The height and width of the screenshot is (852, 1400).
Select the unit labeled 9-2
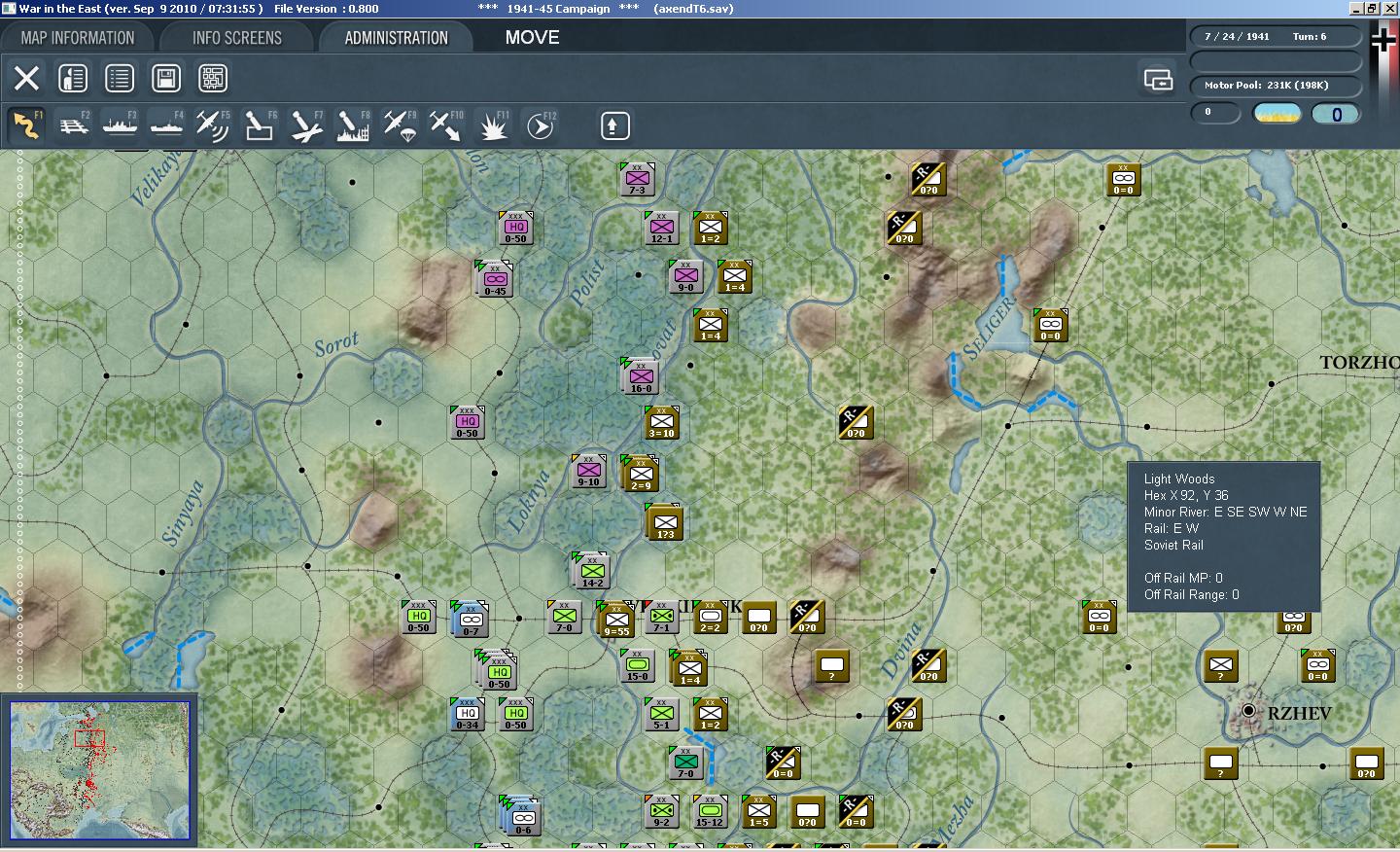click(661, 812)
